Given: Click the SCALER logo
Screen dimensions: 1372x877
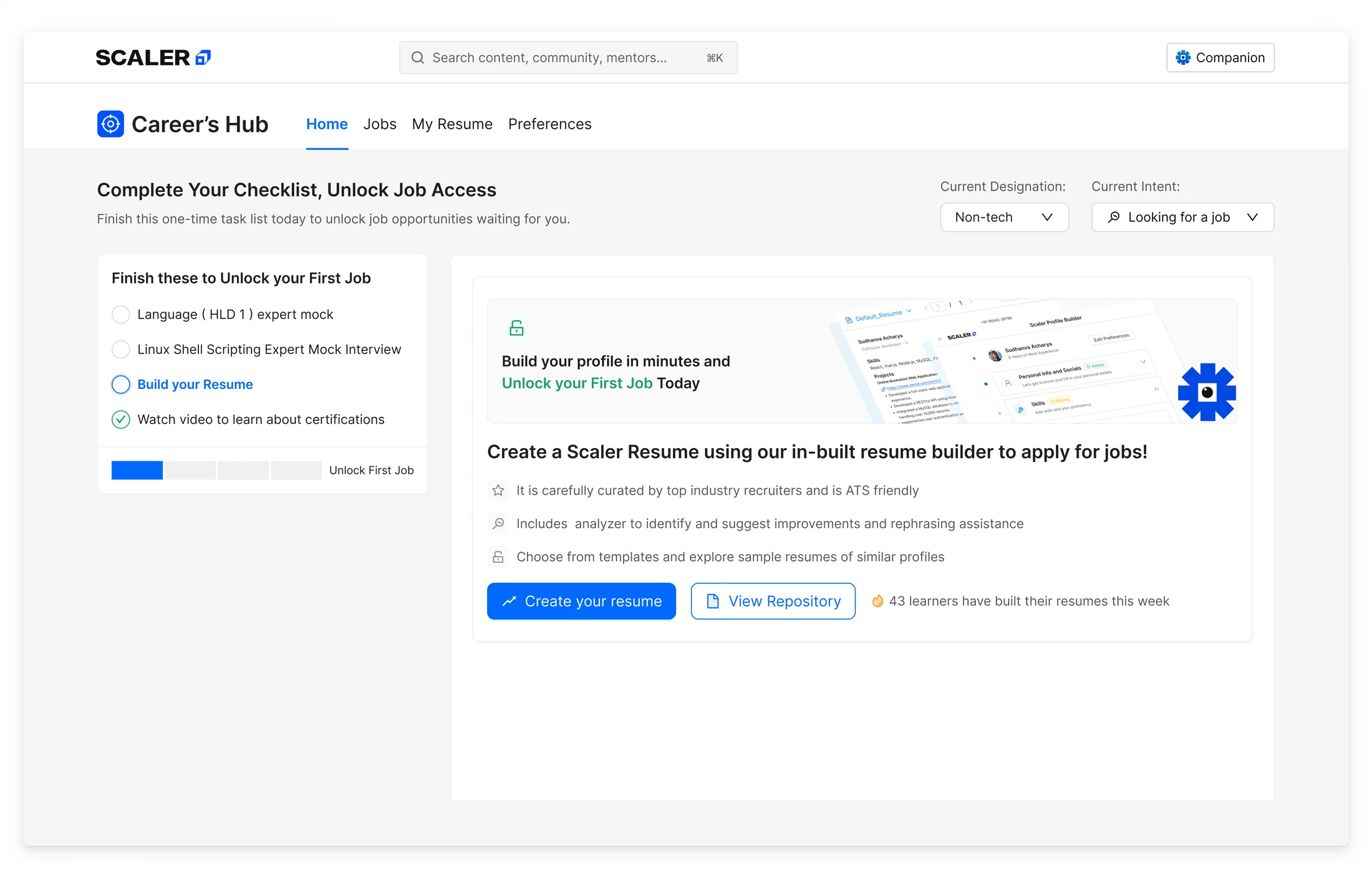Looking at the screenshot, I should [153, 57].
